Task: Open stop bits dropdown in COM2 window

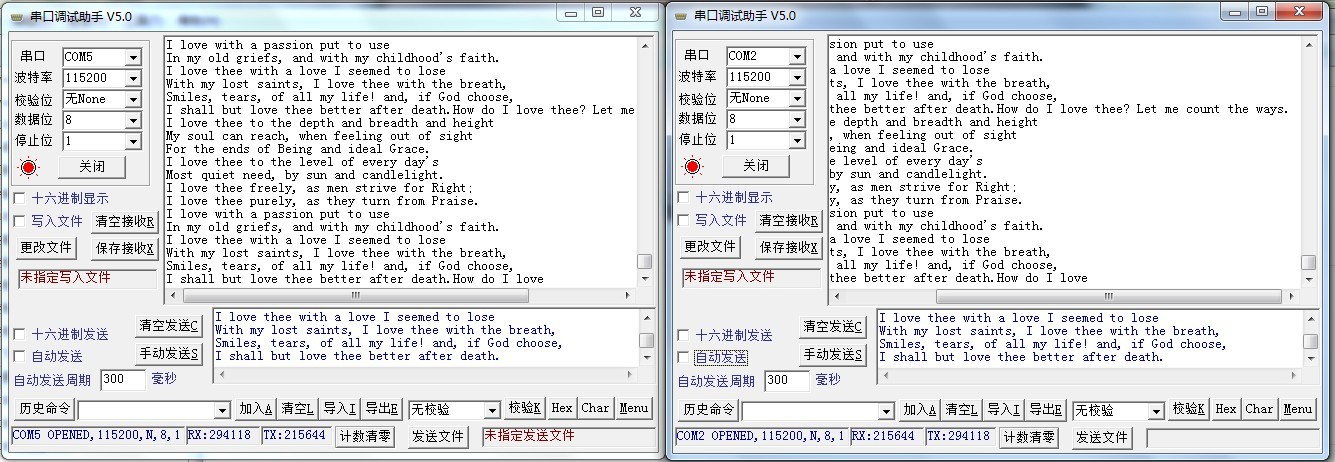Action: pos(797,141)
